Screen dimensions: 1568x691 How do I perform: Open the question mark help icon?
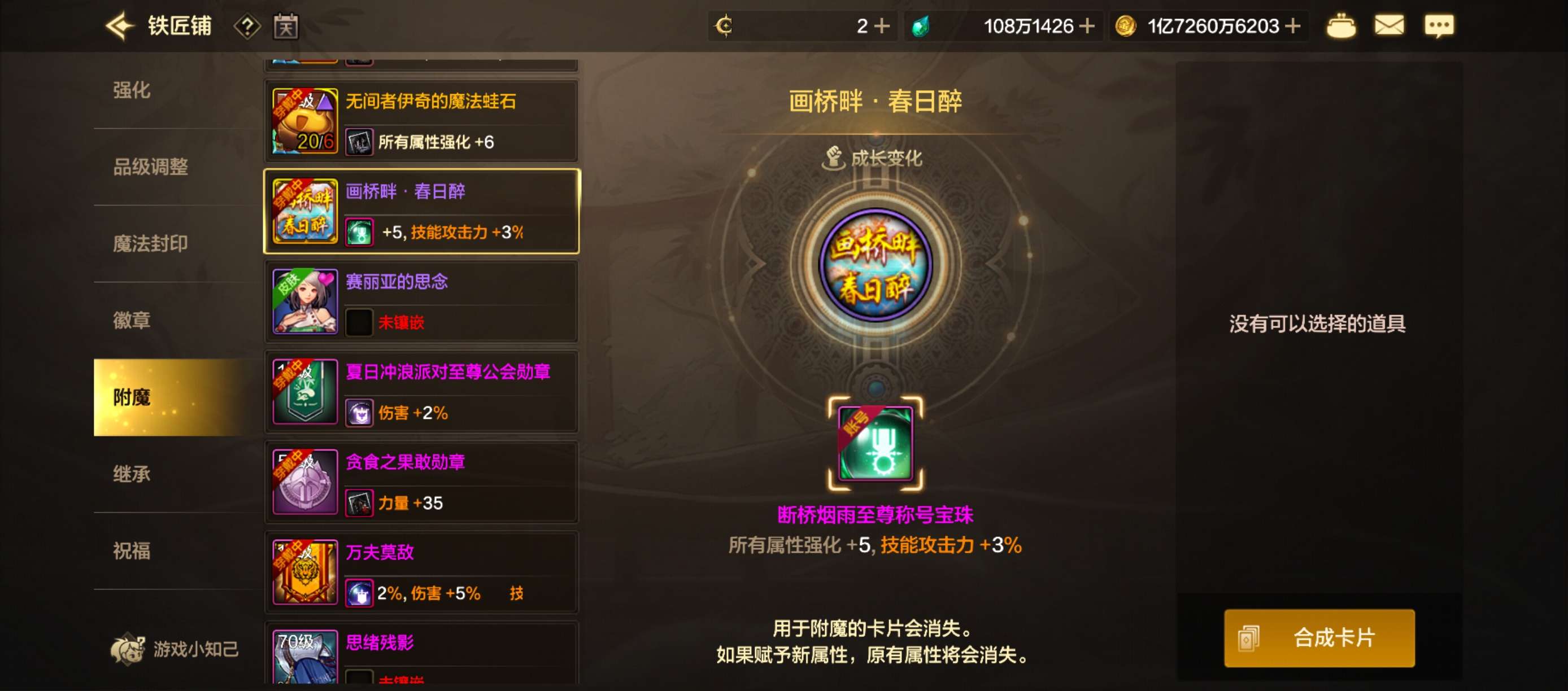click(x=246, y=26)
